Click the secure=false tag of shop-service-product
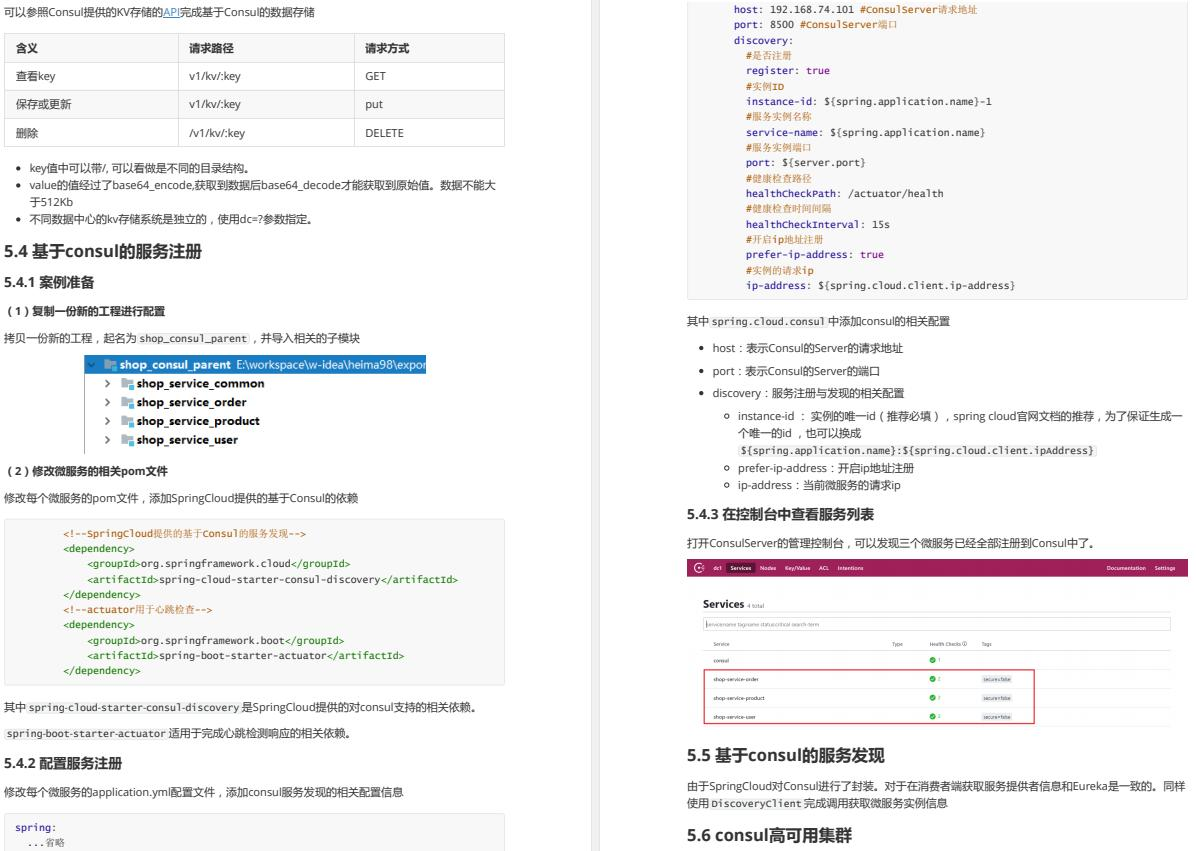The height and width of the screenshot is (851, 1196). click(x=996, y=698)
